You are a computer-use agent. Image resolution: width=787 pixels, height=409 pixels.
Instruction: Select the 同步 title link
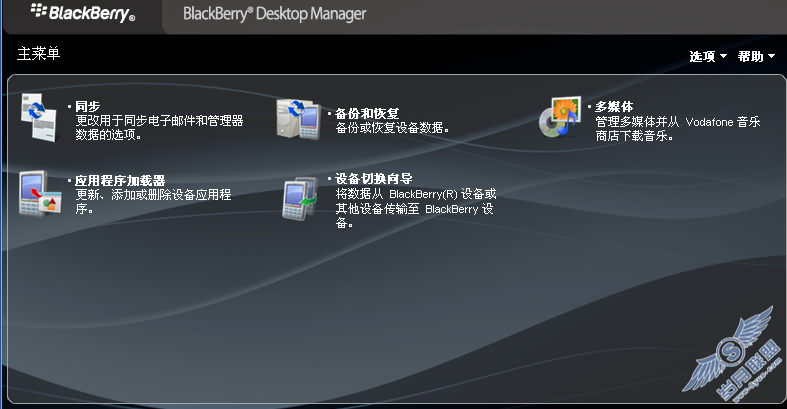pos(87,106)
